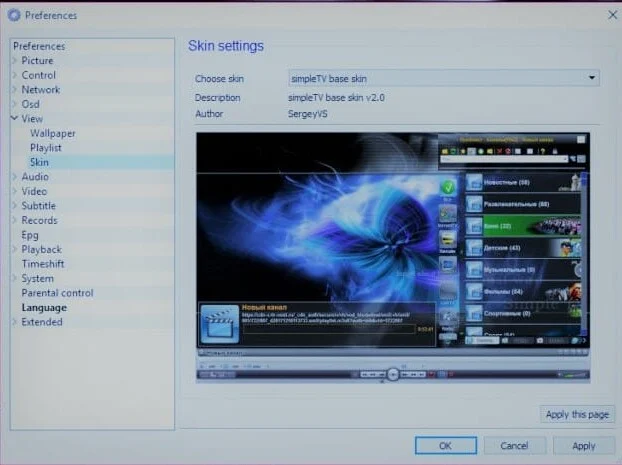Open Parental control settings
This screenshot has width=622, height=465.
coord(57,293)
